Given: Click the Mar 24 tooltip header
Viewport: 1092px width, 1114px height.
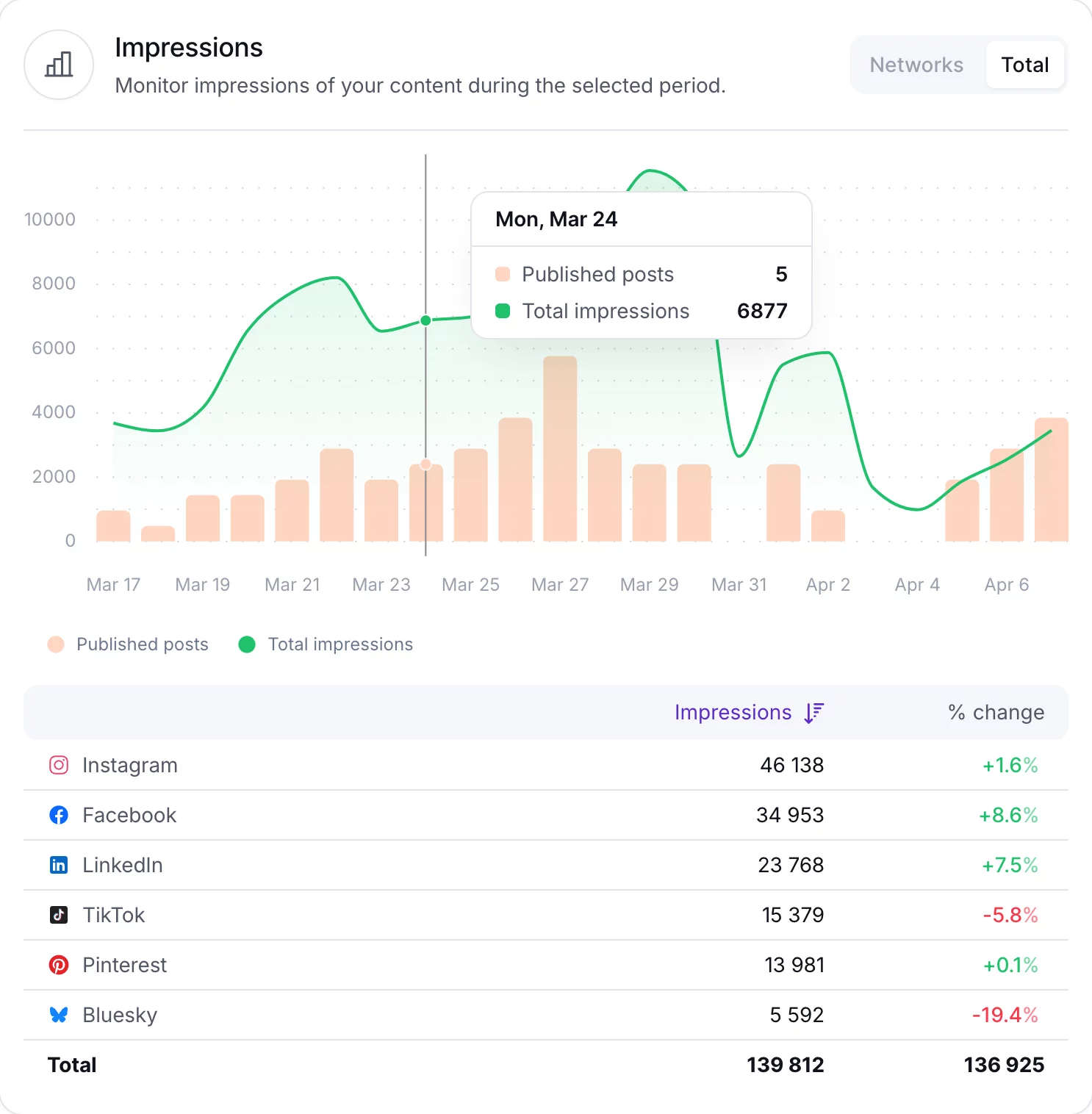Looking at the screenshot, I should 557,219.
